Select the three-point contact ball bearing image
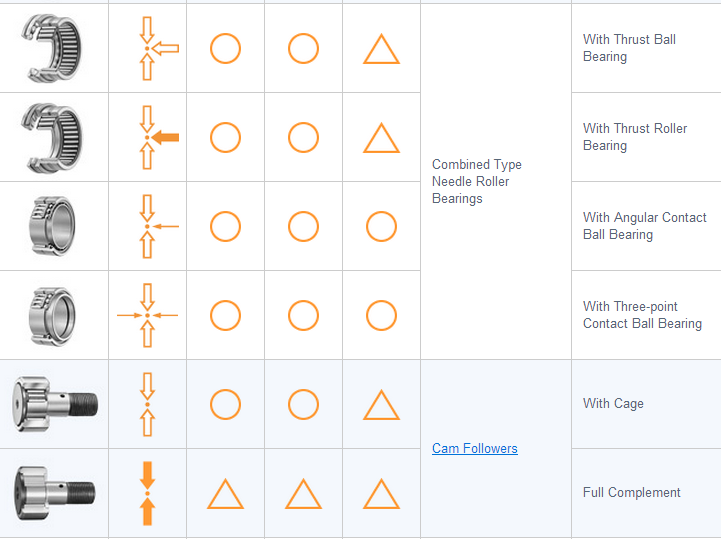721x539 pixels. (55, 315)
